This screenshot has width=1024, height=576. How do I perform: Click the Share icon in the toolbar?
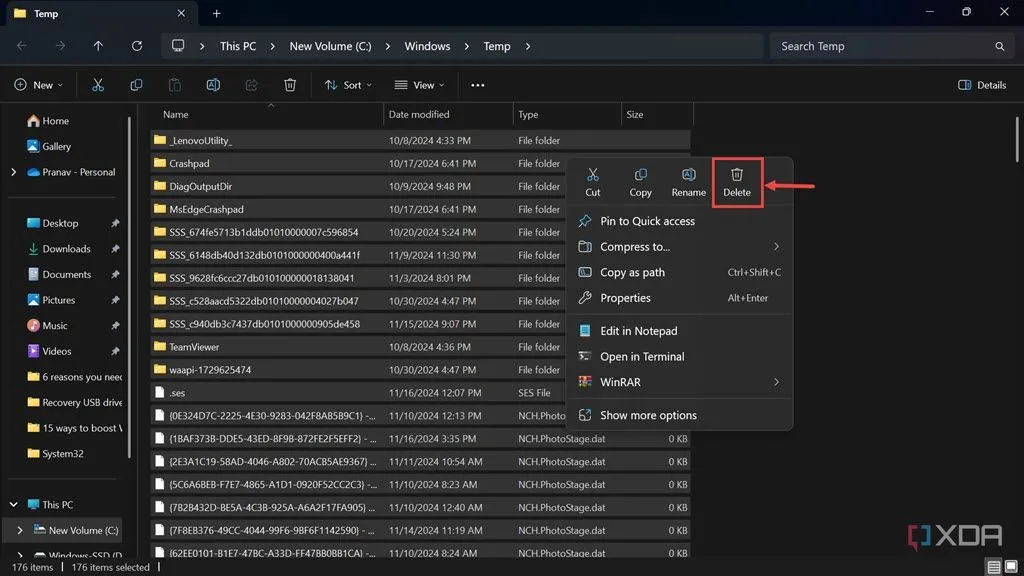[251, 85]
